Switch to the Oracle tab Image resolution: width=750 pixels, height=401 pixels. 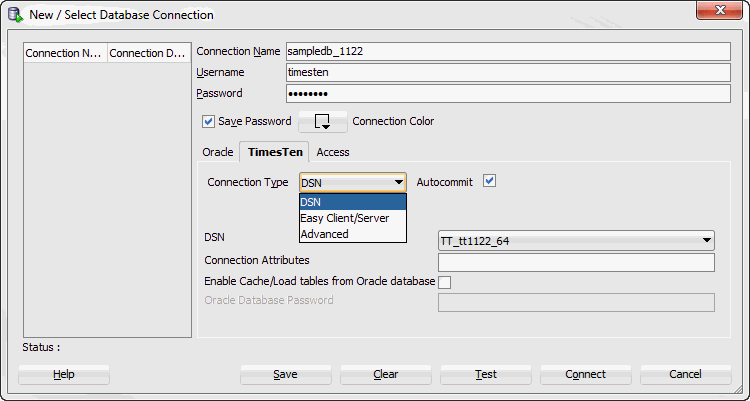pyautogui.click(x=218, y=152)
